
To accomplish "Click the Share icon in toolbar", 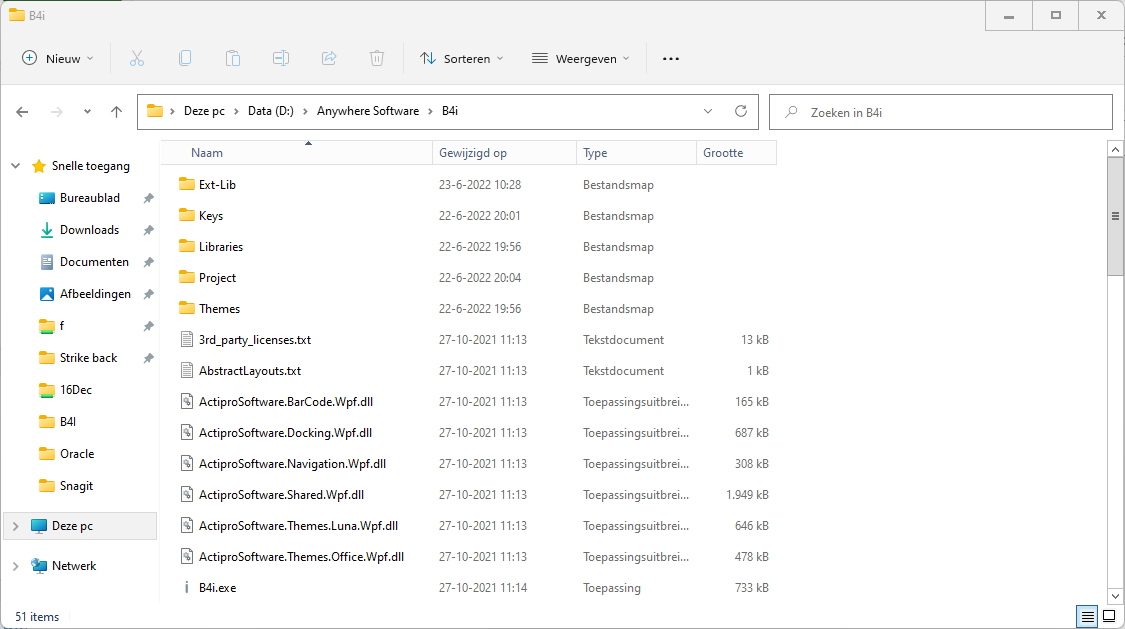I will point(329,58).
